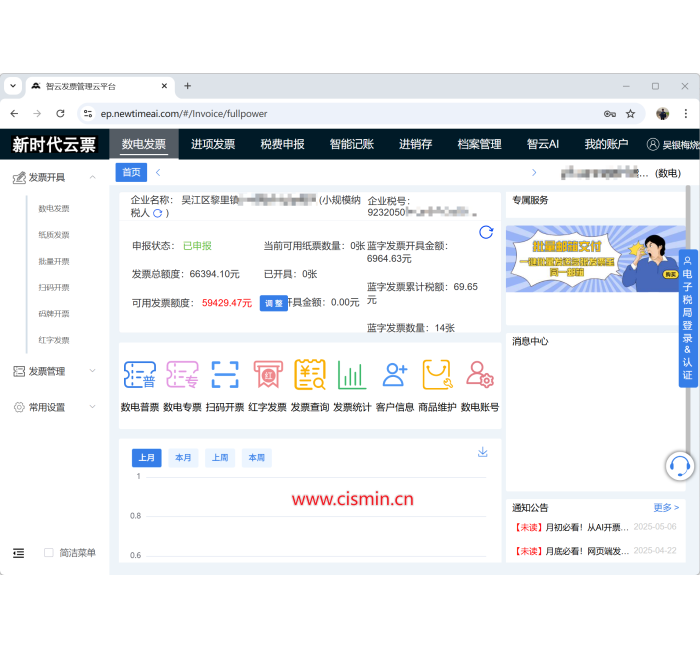View site information in the address bar
Image resolution: width=700 pixels, height=650 pixels.
tap(88, 114)
